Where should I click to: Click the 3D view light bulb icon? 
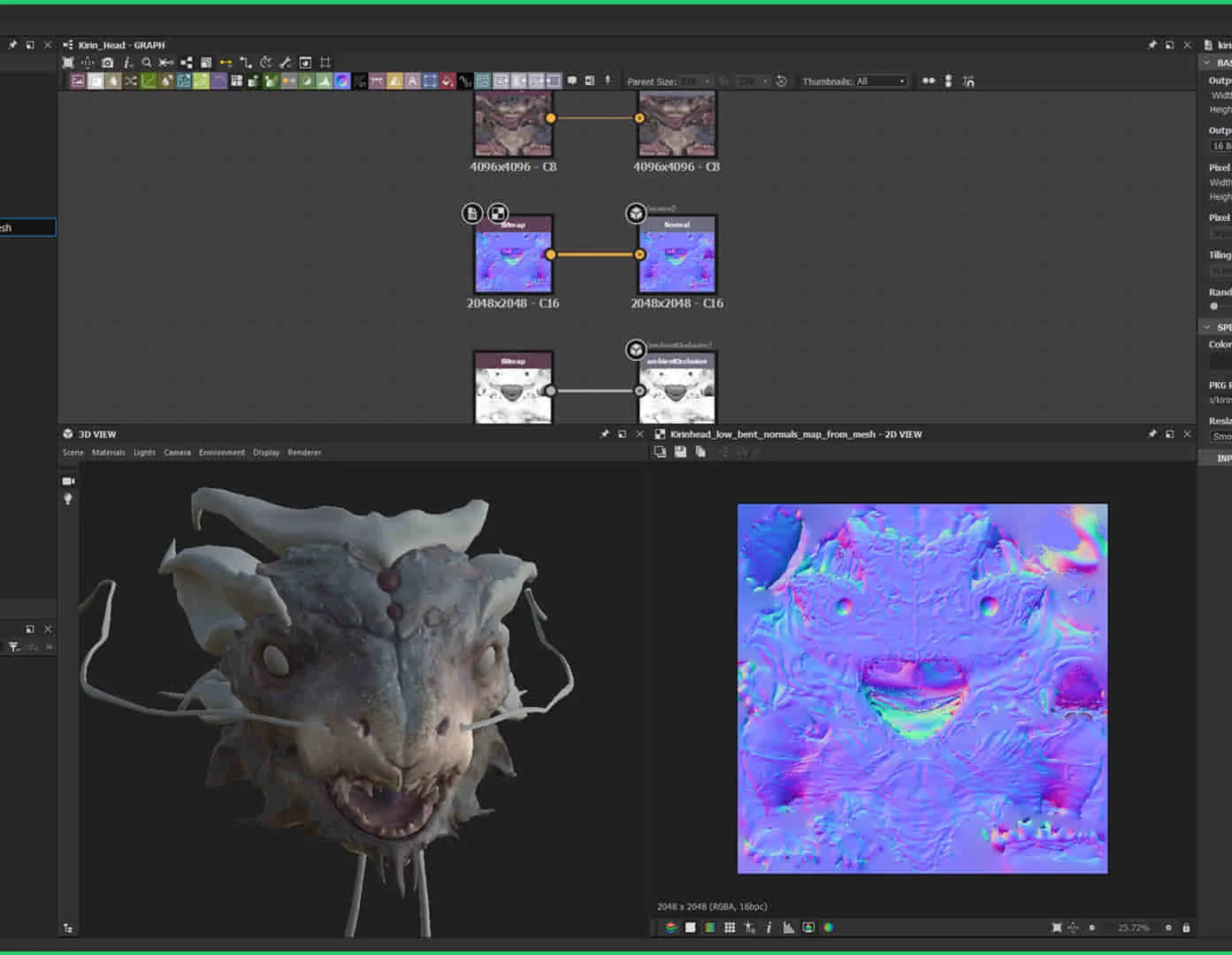point(68,499)
